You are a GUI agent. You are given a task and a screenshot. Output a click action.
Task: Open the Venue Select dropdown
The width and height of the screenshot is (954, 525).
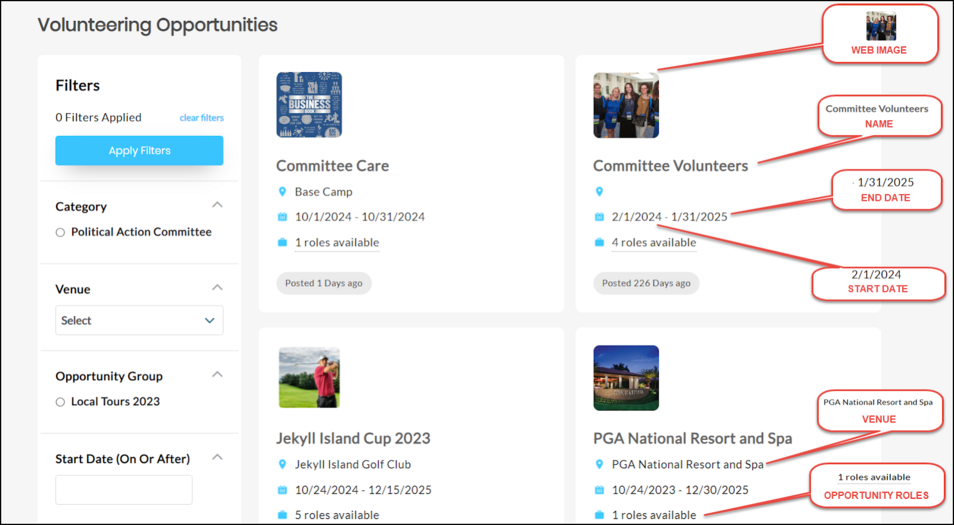tap(139, 321)
